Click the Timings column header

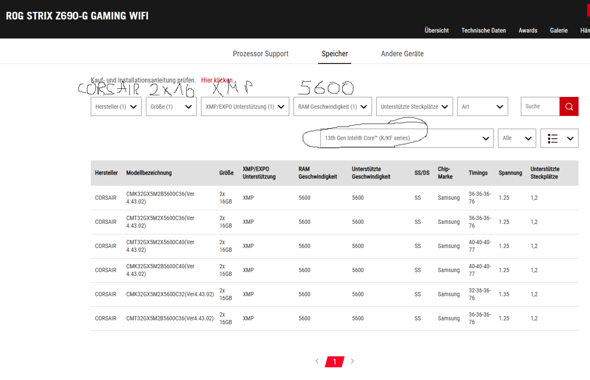click(x=478, y=173)
